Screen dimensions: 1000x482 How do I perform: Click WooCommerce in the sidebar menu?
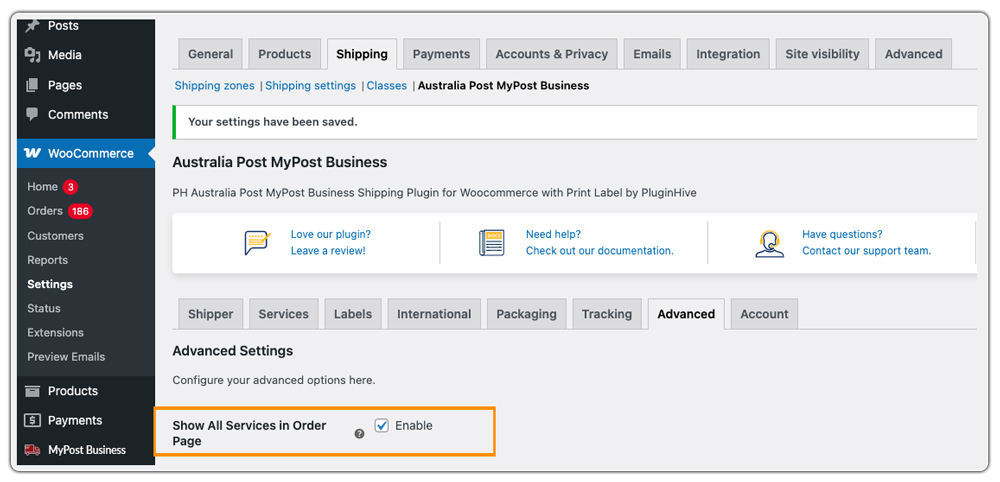[x=86, y=154]
